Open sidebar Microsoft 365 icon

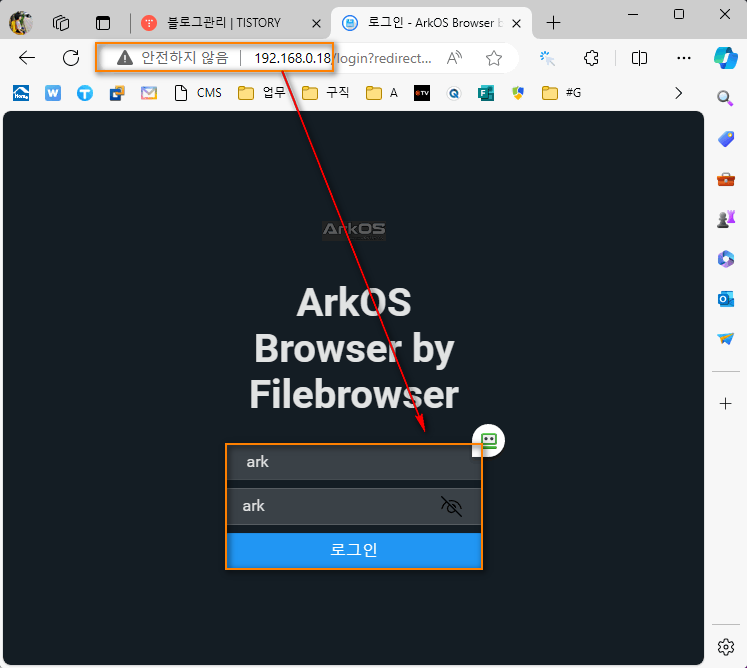point(726,259)
